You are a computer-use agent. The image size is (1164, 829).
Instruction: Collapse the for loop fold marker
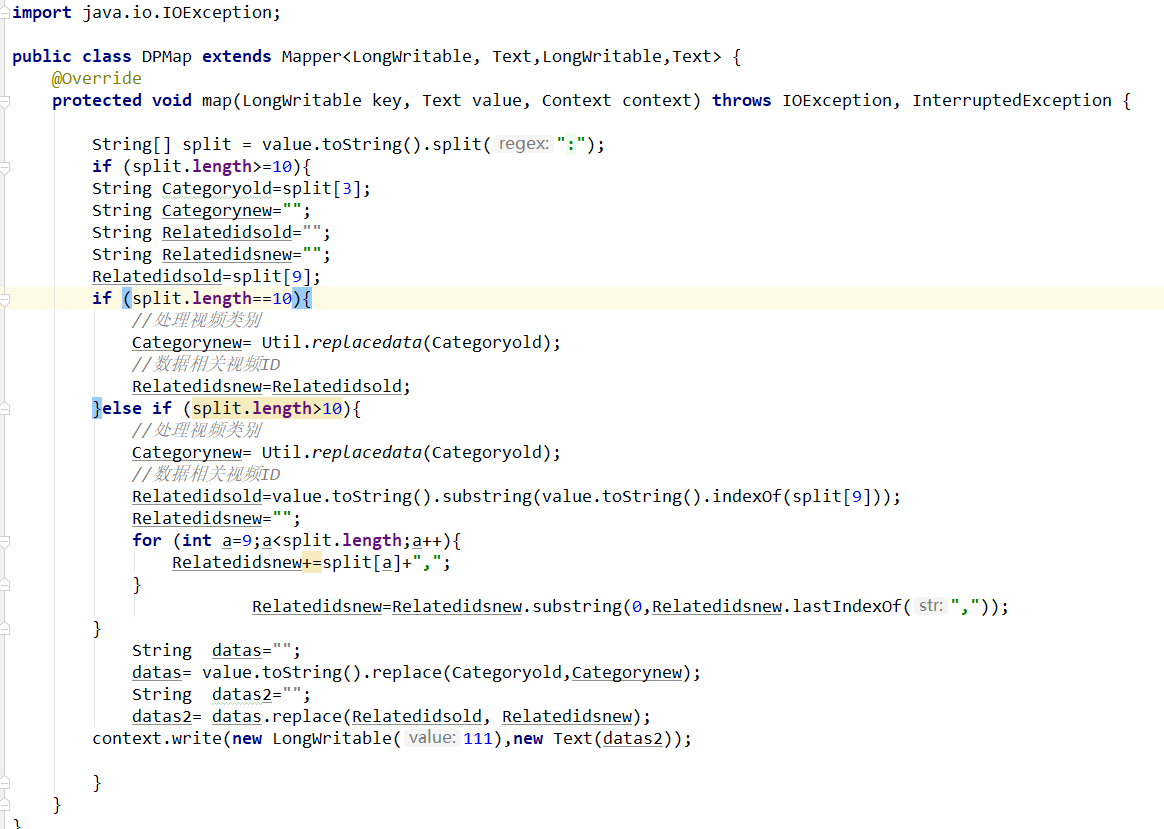pos(4,541)
